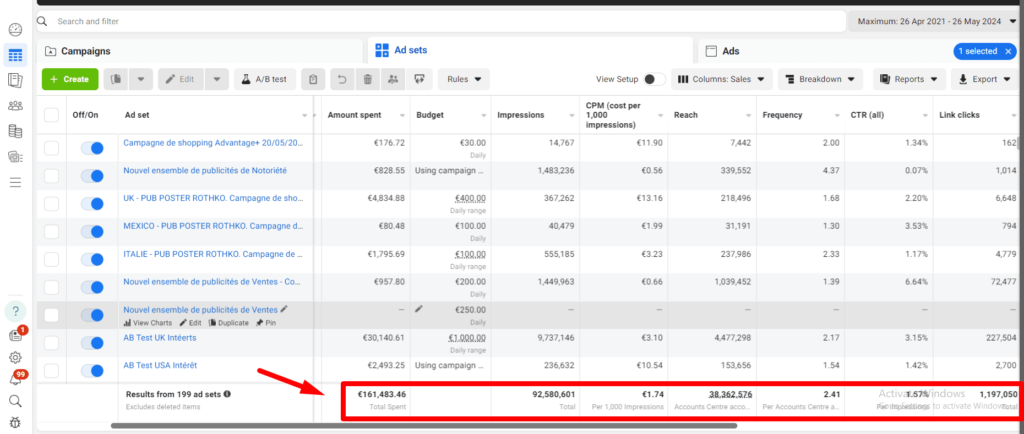Open the Reports dropdown
Viewport: 1024px width, 434px height.
click(x=910, y=79)
